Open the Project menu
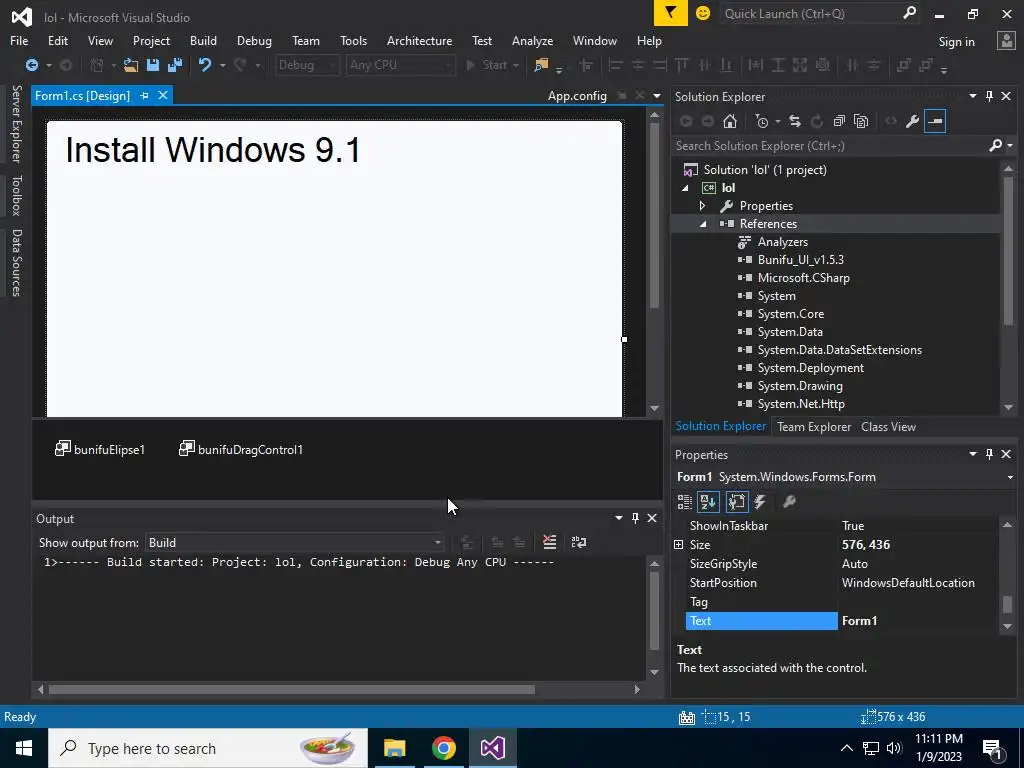The height and width of the screenshot is (768, 1024). (x=151, y=40)
